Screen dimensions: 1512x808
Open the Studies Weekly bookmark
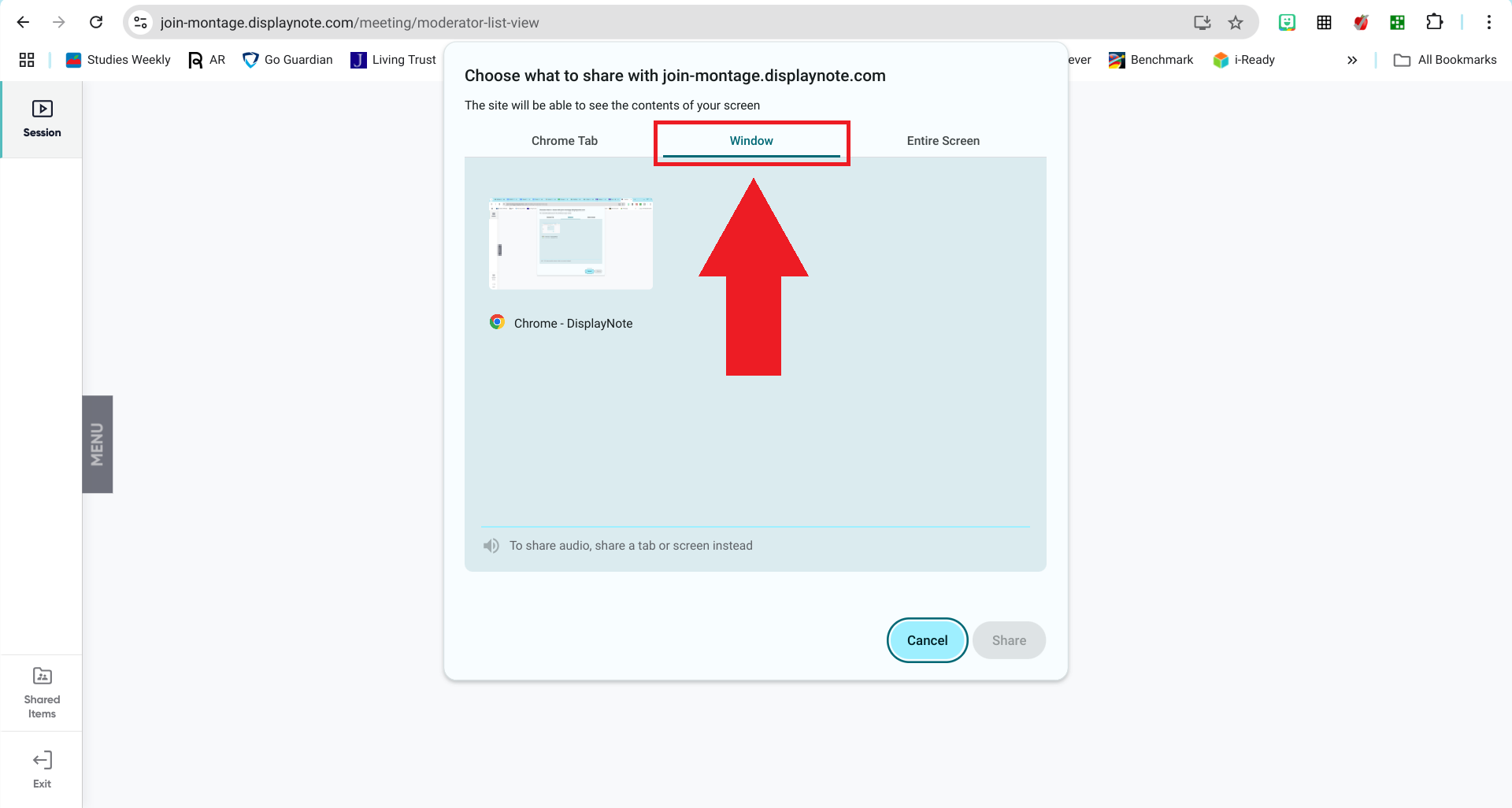pyautogui.click(x=118, y=60)
